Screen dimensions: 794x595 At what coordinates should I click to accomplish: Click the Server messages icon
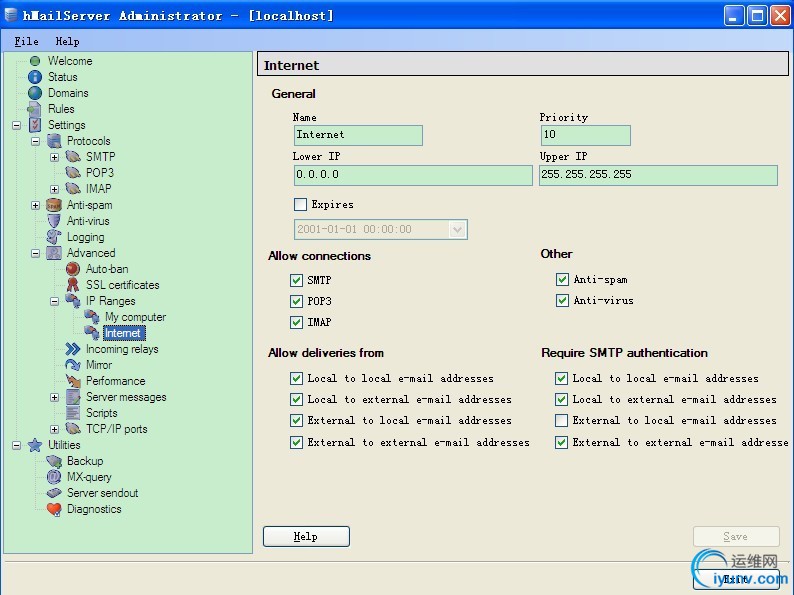[73, 397]
